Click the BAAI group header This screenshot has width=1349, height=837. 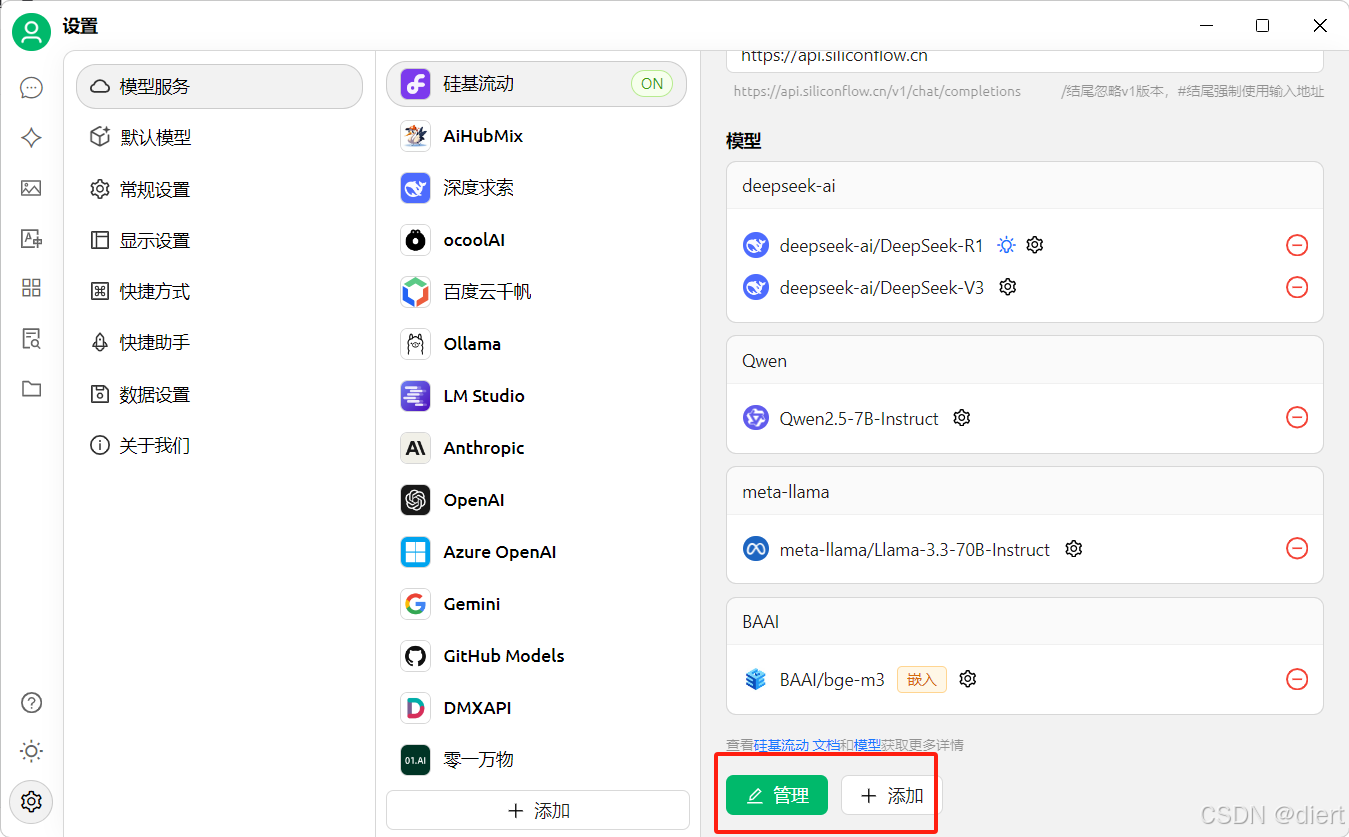click(x=1025, y=622)
